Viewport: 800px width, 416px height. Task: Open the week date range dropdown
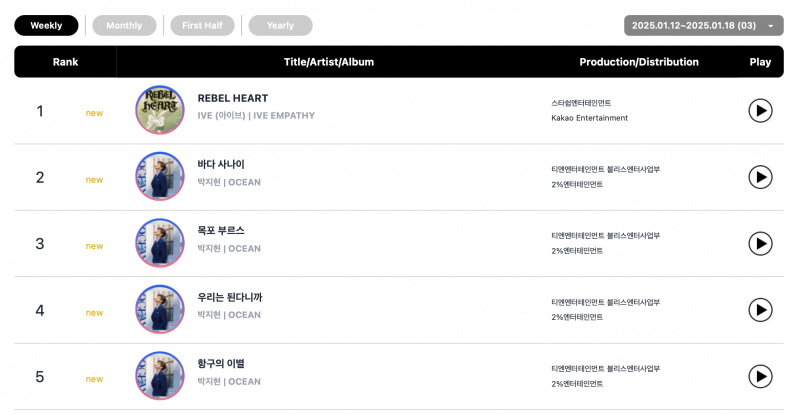click(704, 26)
